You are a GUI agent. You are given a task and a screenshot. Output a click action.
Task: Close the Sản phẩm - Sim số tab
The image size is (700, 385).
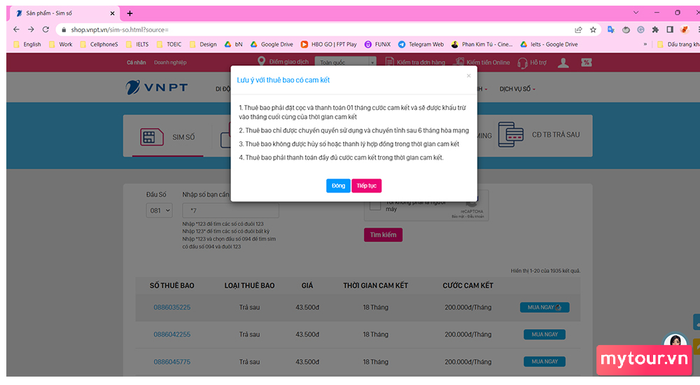click(112, 13)
